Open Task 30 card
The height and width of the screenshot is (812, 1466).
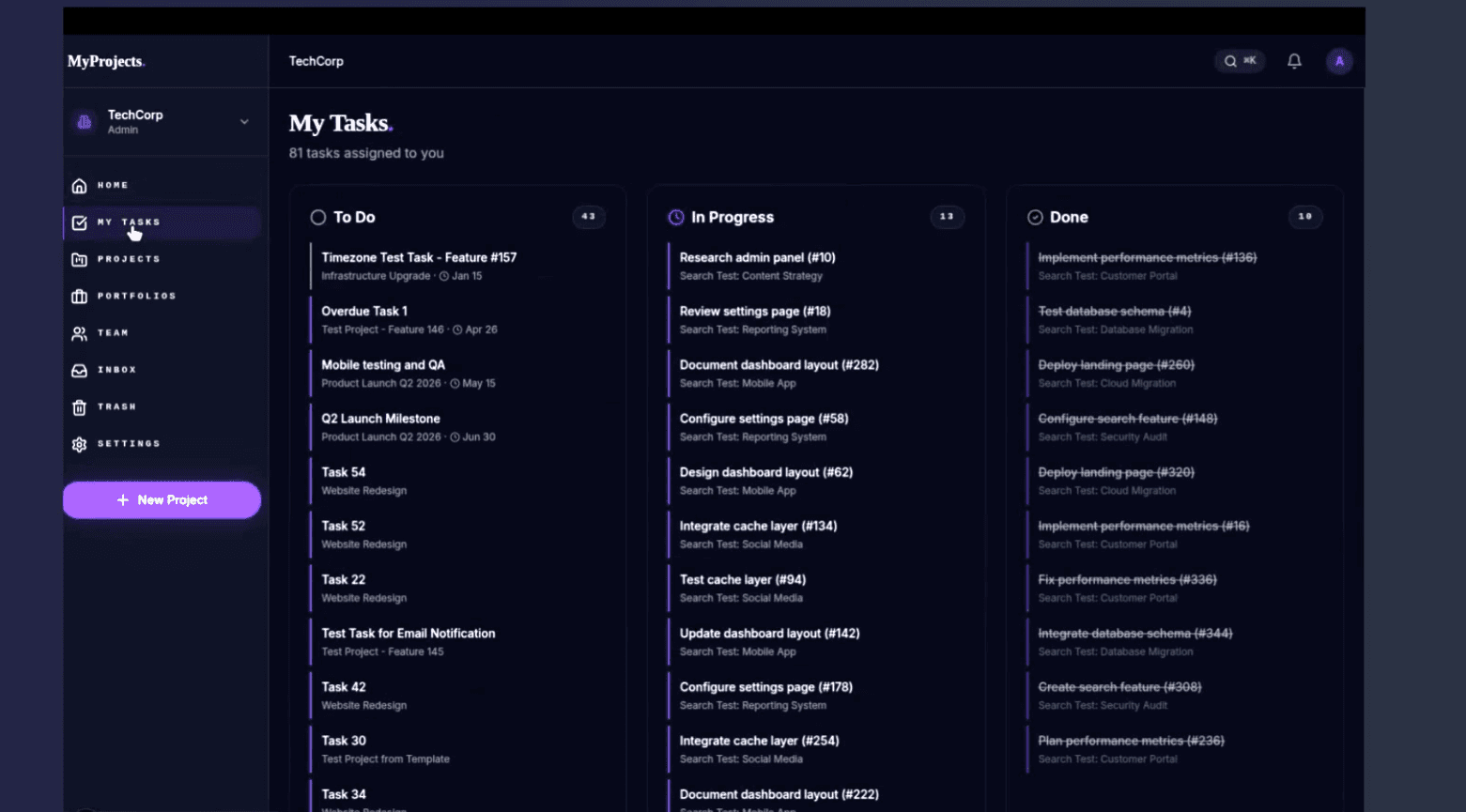[458, 749]
